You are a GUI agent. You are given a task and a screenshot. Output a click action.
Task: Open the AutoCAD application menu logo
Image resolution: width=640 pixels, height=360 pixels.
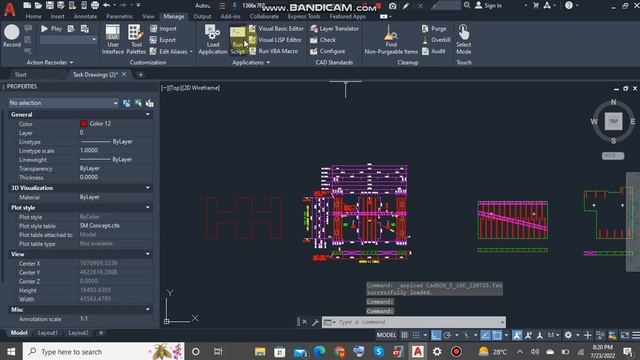point(9,9)
